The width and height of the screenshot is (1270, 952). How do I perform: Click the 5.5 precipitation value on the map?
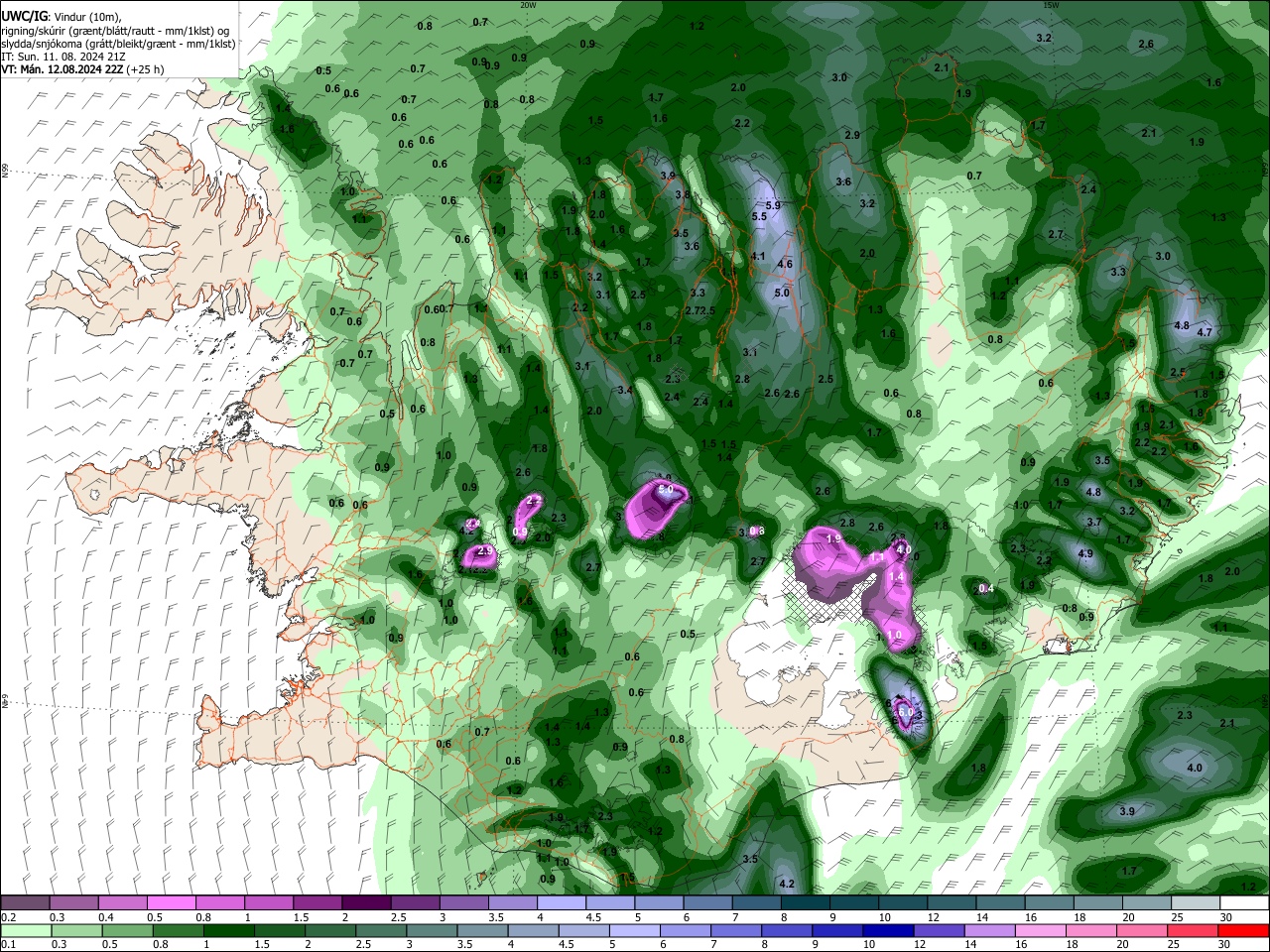point(759,216)
